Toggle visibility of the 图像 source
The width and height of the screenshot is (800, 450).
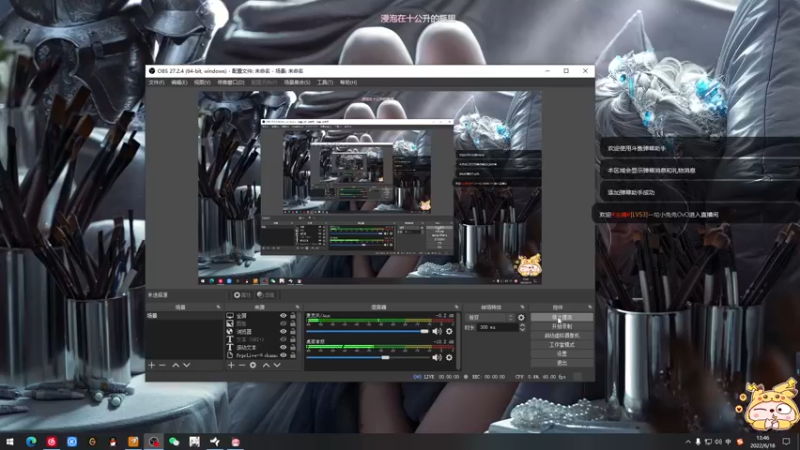[x=283, y=323]
